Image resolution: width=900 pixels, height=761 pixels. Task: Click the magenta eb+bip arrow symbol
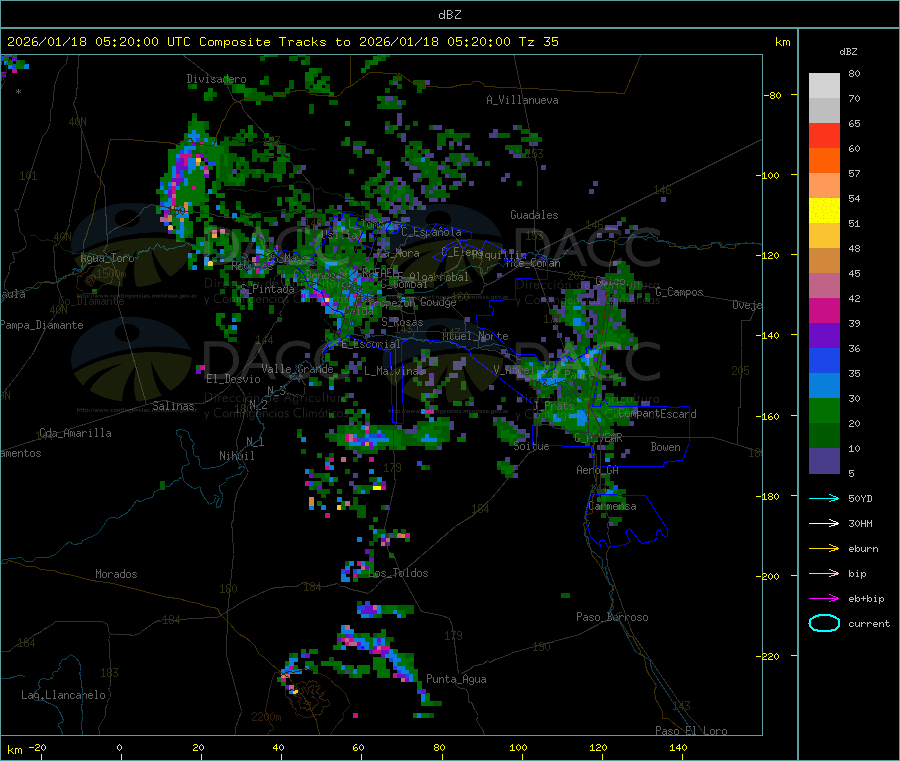pyautogui.click(x=824, y=599)
